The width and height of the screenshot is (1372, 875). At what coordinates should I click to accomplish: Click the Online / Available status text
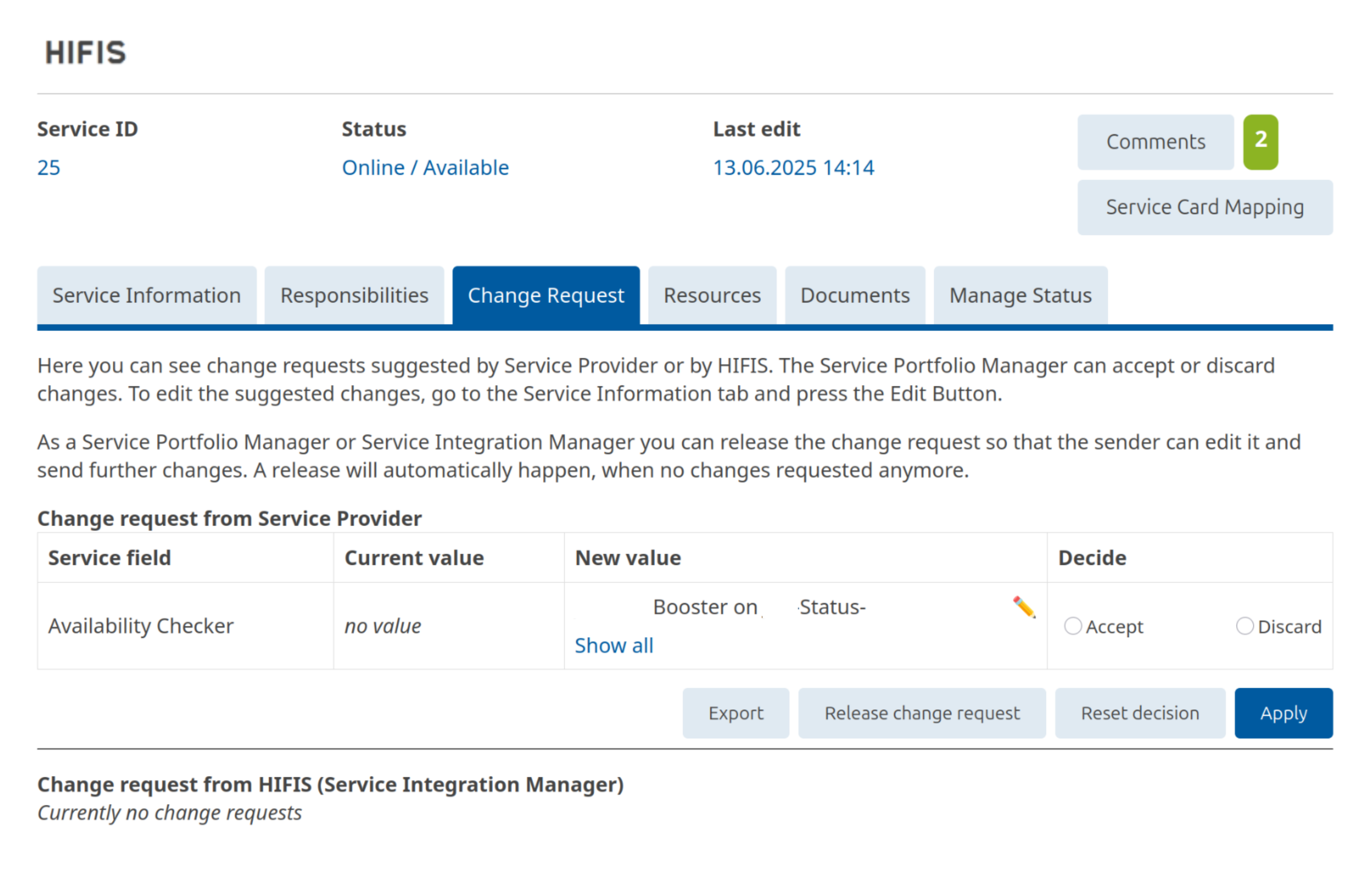point(425,168)
